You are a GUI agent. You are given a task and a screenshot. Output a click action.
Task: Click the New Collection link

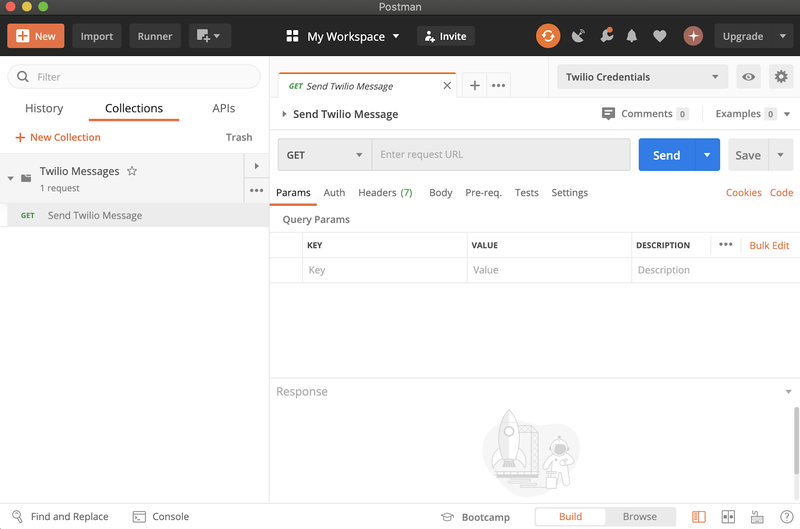pyautogui.click(x=58, y=137)
